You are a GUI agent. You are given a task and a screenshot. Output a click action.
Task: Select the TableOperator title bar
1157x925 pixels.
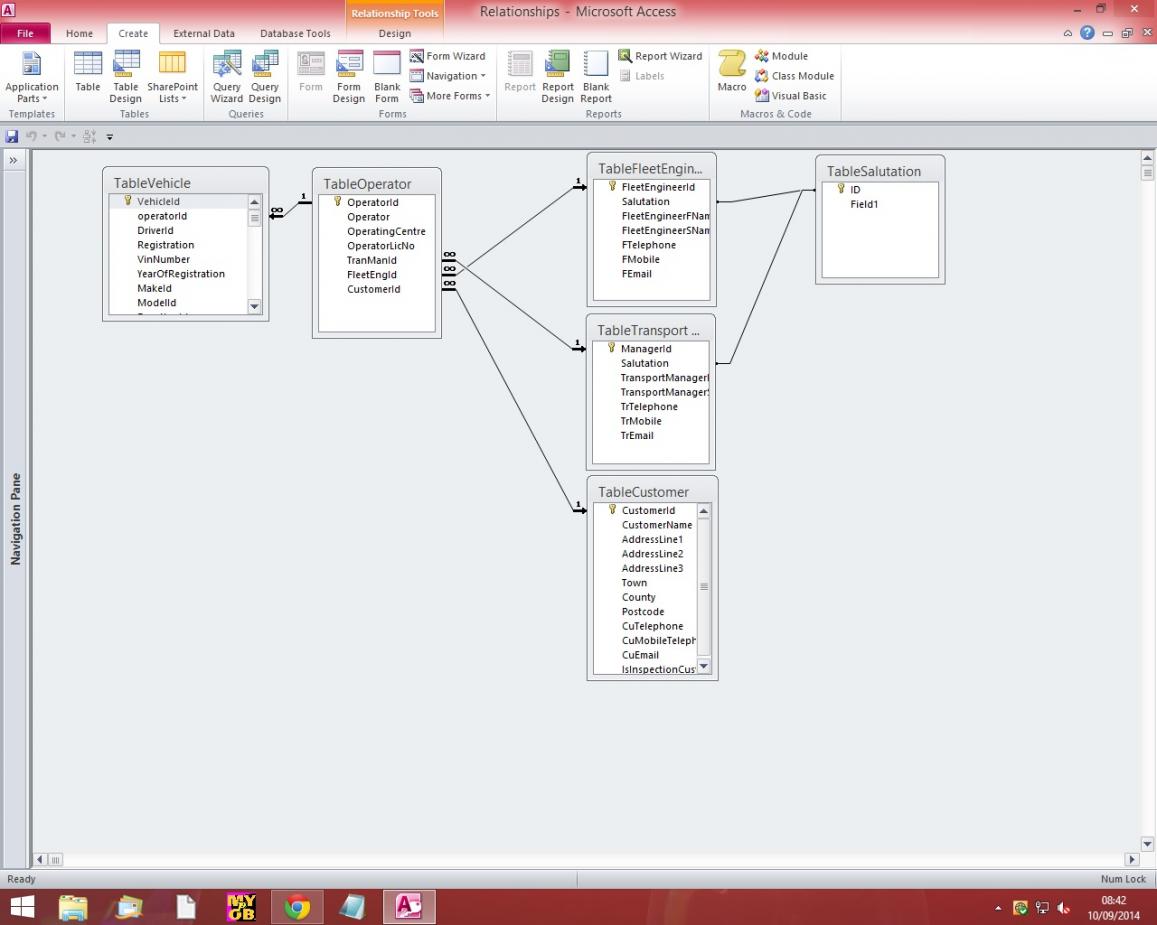pyautogui.click(x=376, y=184)
